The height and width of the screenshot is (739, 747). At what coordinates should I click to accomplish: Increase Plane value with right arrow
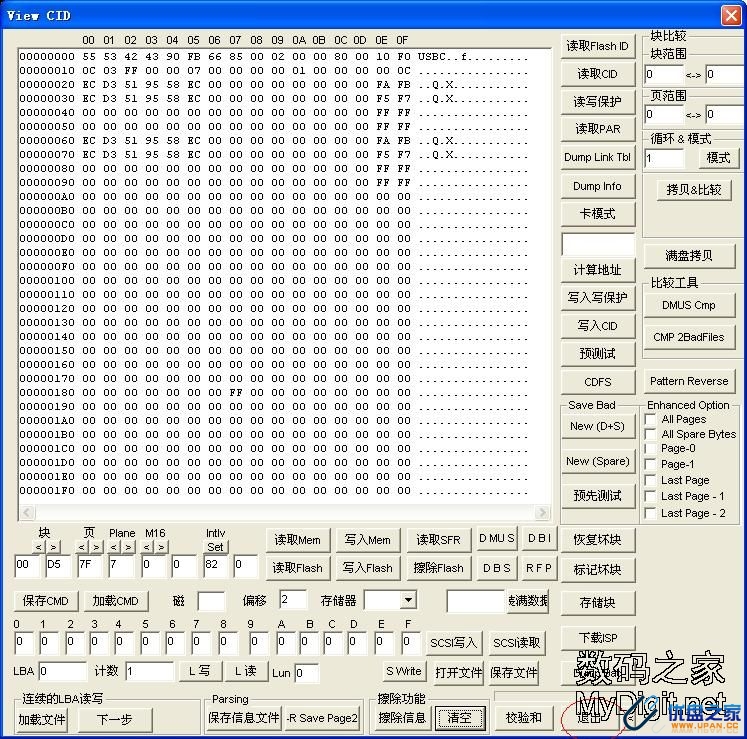pyautogui.click(x=128, y=547)
